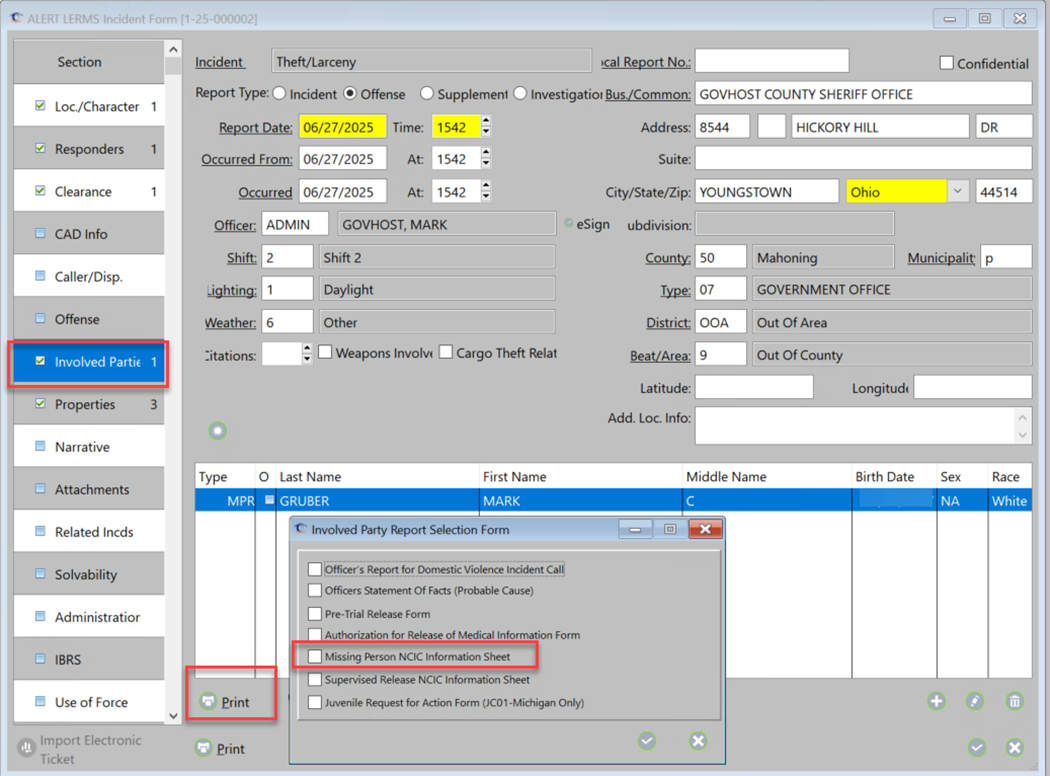This screenshot has height=776, width=1050.
Task: Select the Supplement report type radio button
Action: coord(427,94)
